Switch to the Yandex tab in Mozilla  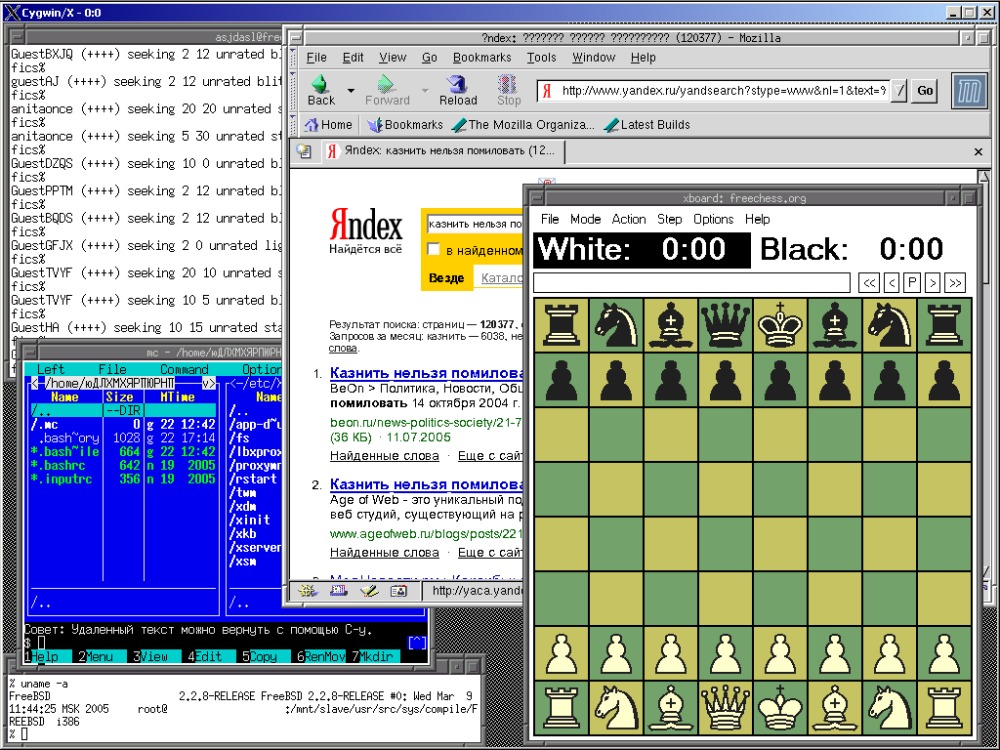[444, 152]
